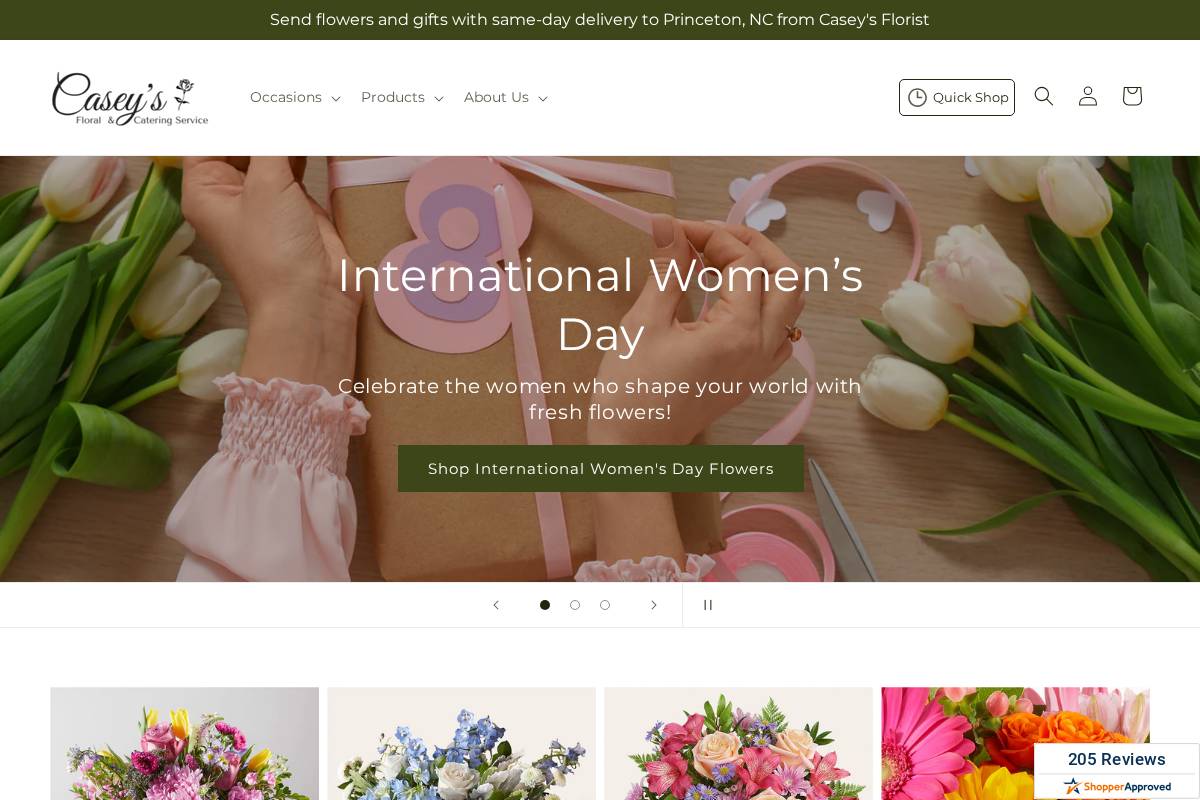1200x800 pixels.
Task: Open the account login page
Action: tap(1087, 96)
